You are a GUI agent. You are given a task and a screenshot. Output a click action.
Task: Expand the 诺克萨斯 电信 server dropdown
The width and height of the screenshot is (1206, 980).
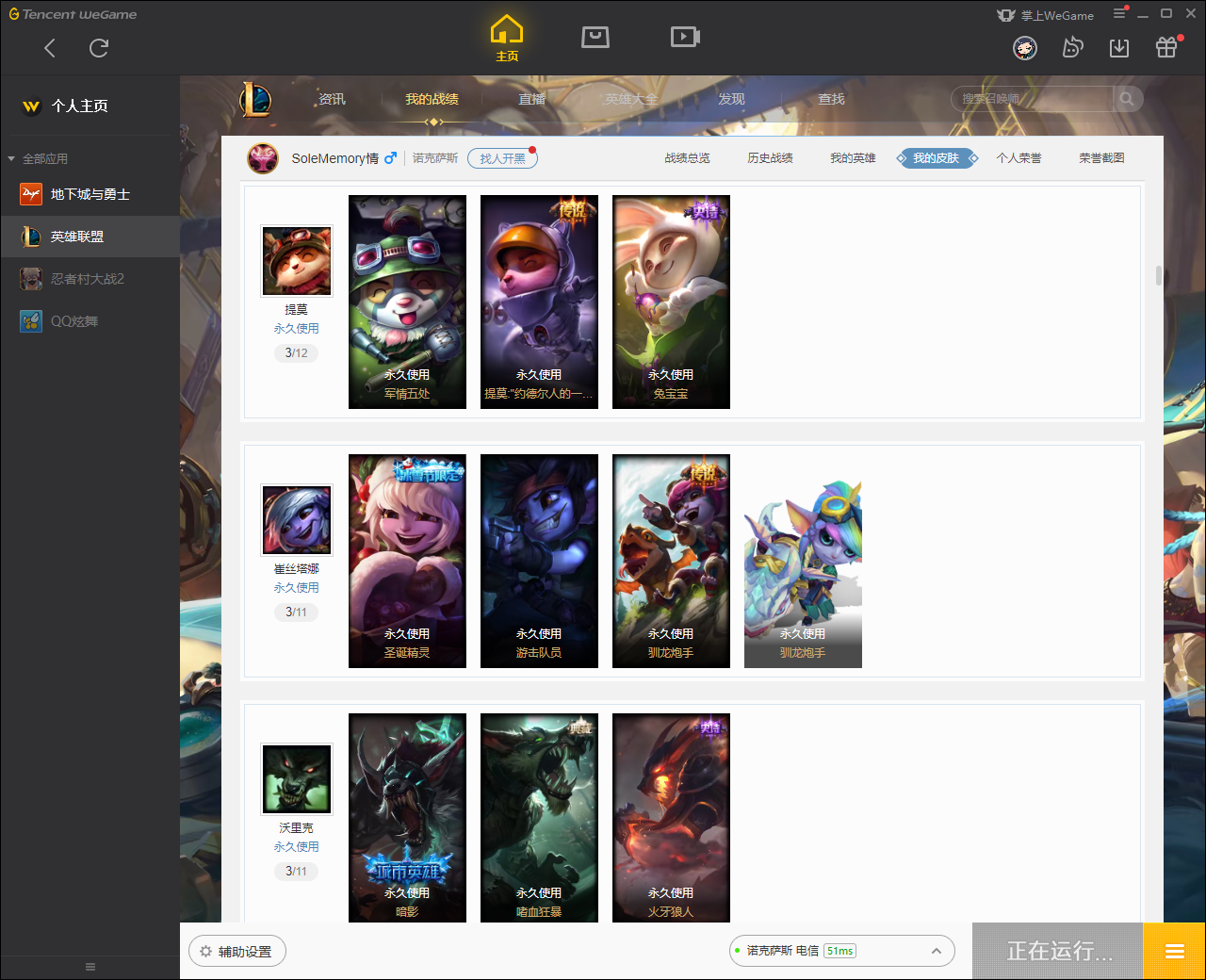(x=842, y=951)
